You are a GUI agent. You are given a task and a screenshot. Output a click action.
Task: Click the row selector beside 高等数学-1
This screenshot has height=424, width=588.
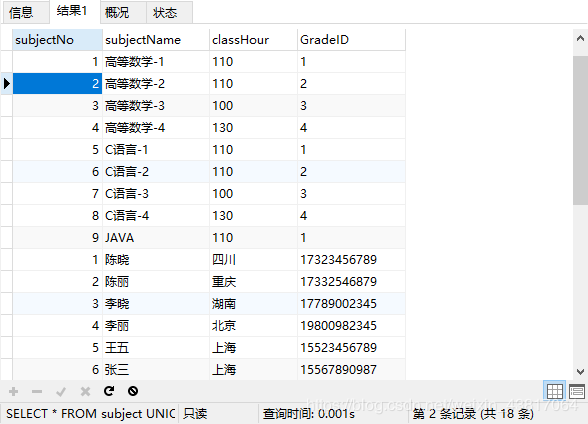(x=6, y=61)
